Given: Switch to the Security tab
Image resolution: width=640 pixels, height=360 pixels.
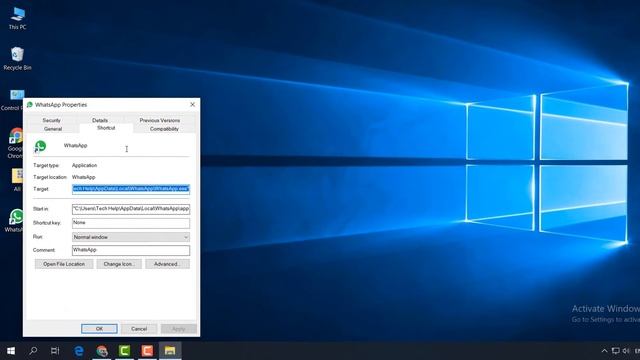Looking at the screenshot, I should (51, 120).
